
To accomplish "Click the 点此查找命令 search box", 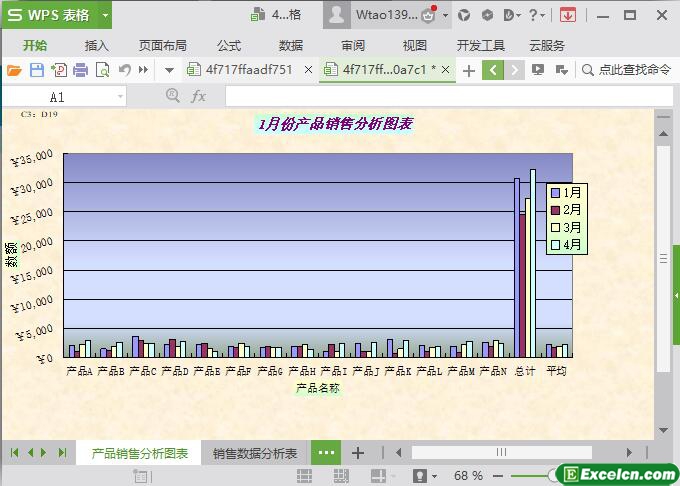I will 626,70.
